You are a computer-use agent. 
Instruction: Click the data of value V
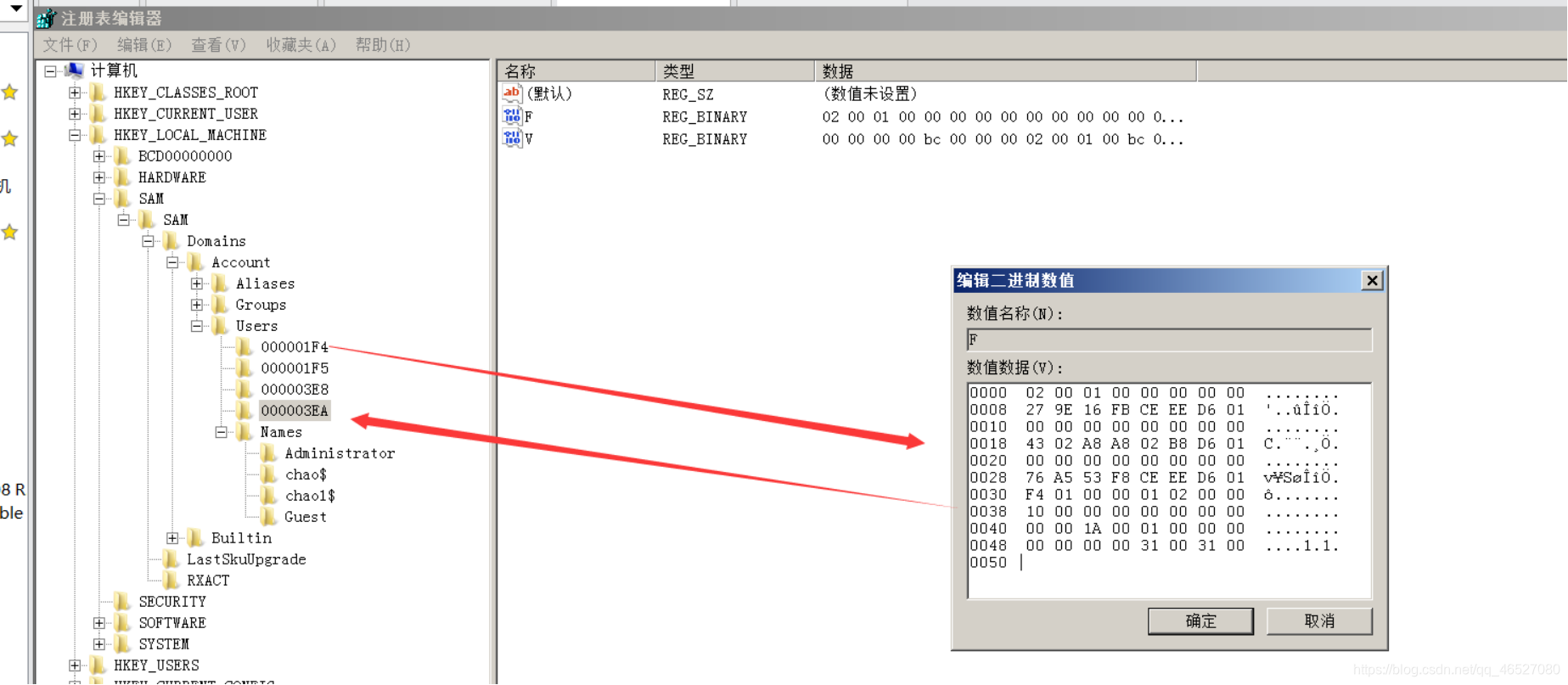[x=1003, y=138]
